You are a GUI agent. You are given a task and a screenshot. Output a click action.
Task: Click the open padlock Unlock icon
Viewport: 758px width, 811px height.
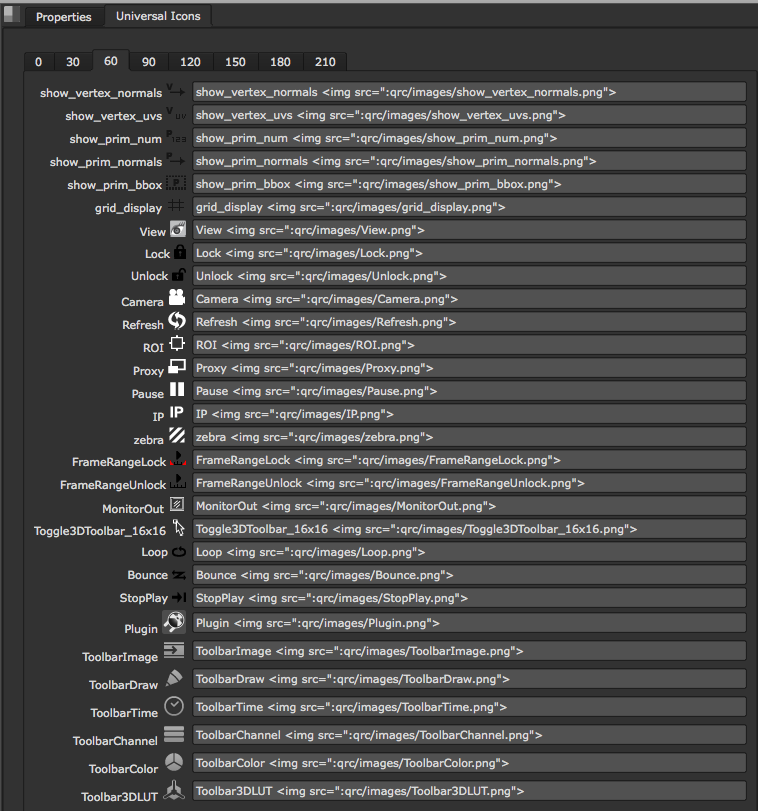pos(179,275)
